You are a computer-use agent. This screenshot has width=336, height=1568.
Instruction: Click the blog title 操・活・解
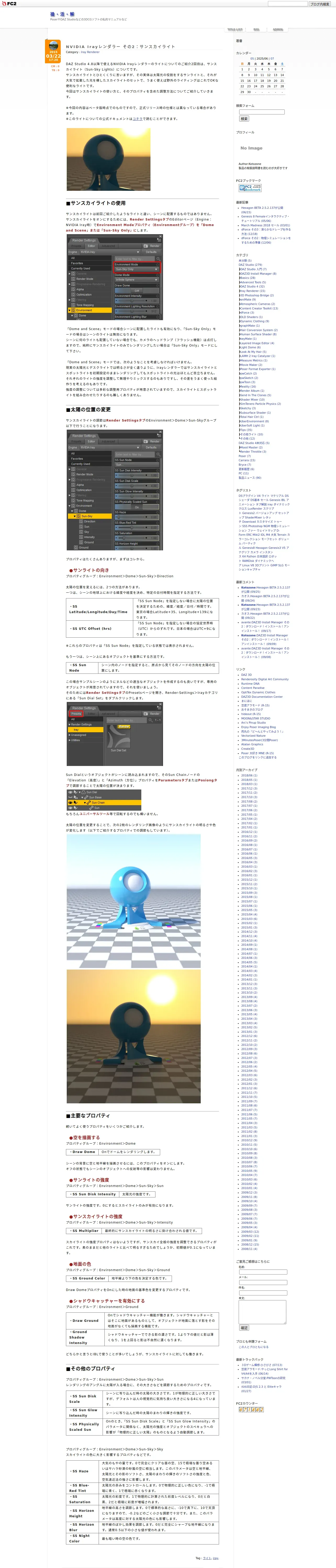(x=62, y=14)
